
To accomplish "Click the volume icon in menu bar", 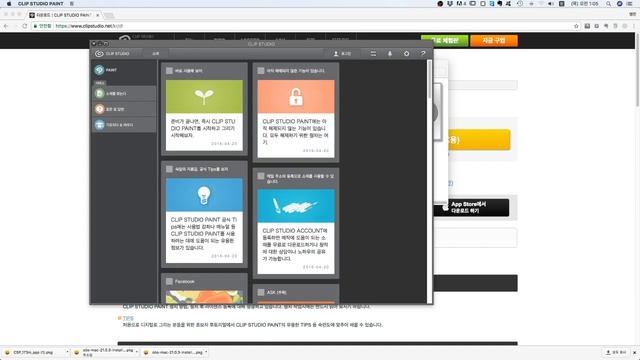I will tap(551, 4).
